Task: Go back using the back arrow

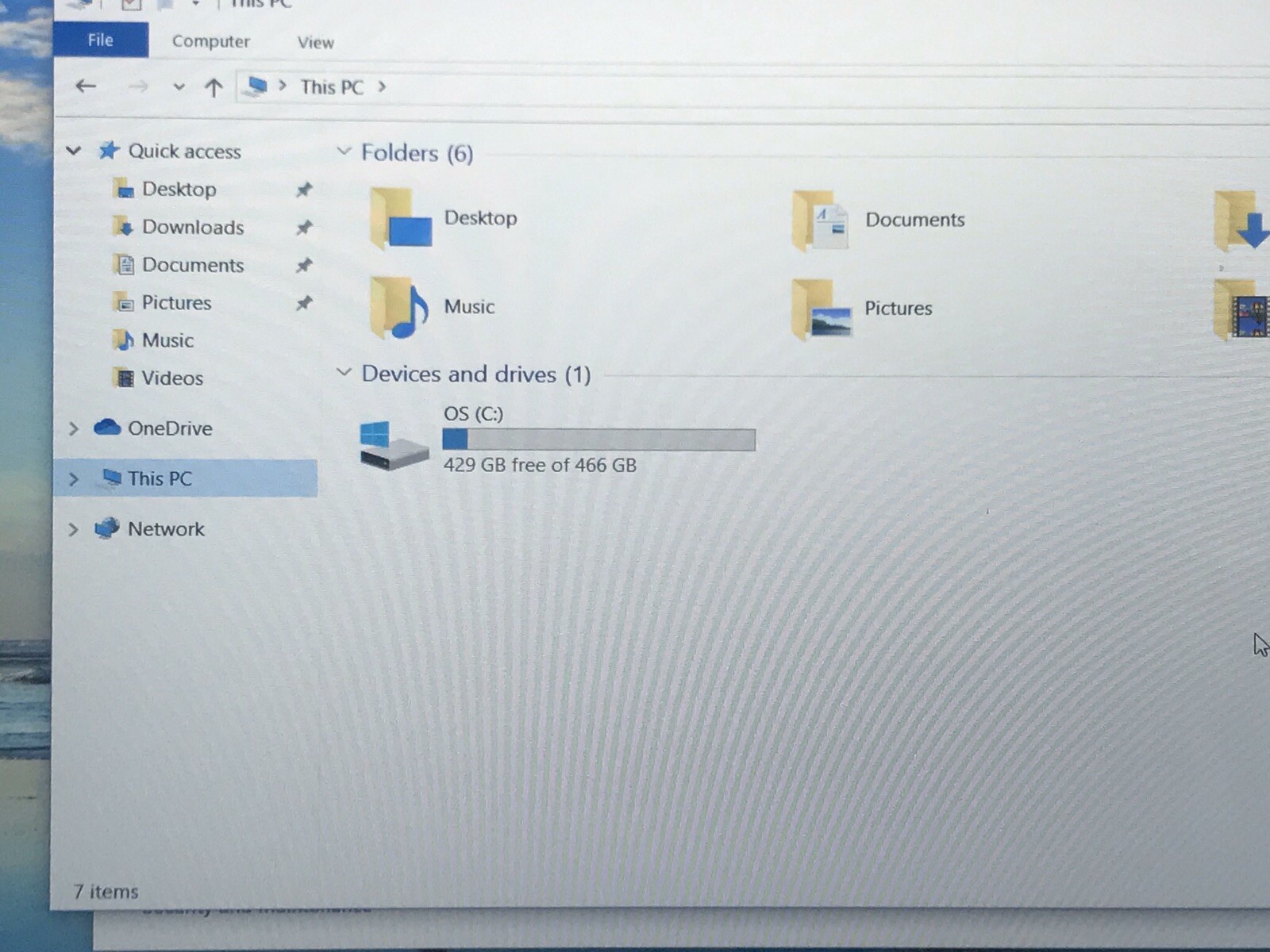Action: pos(86,86)
